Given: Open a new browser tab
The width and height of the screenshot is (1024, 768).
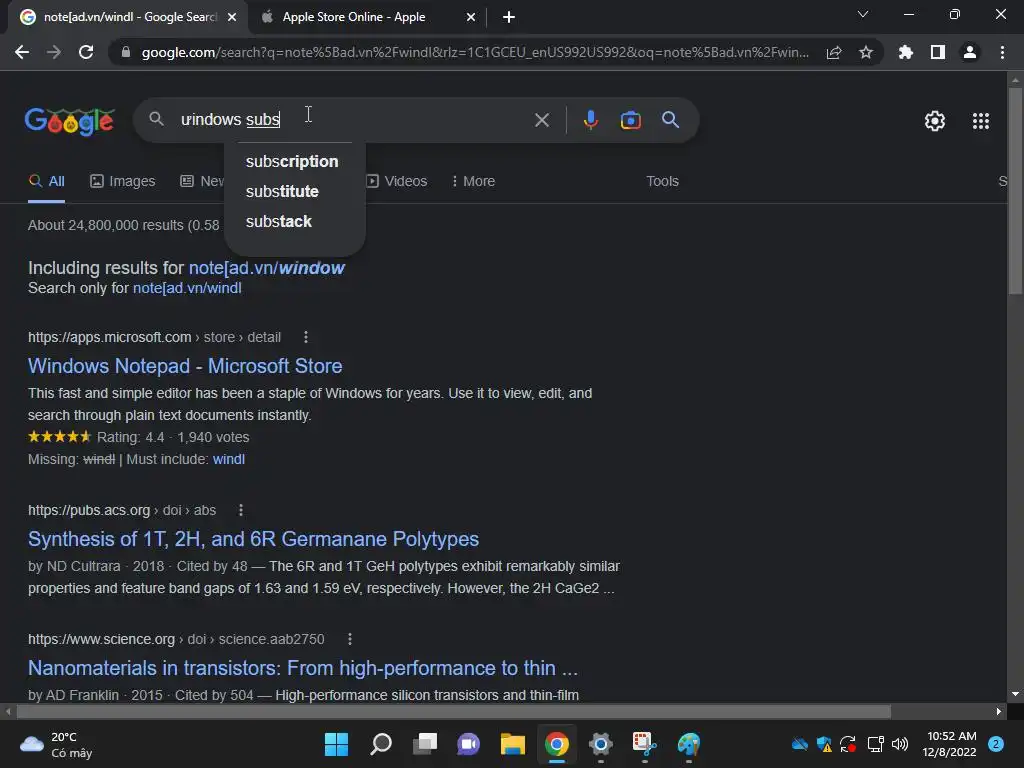Looking at the screenshot, I should 509,17.
